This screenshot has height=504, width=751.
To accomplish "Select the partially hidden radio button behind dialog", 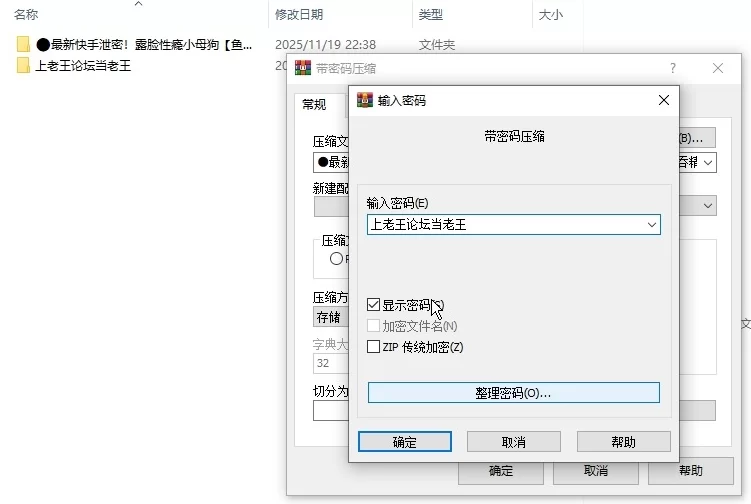I will (336, 258).
